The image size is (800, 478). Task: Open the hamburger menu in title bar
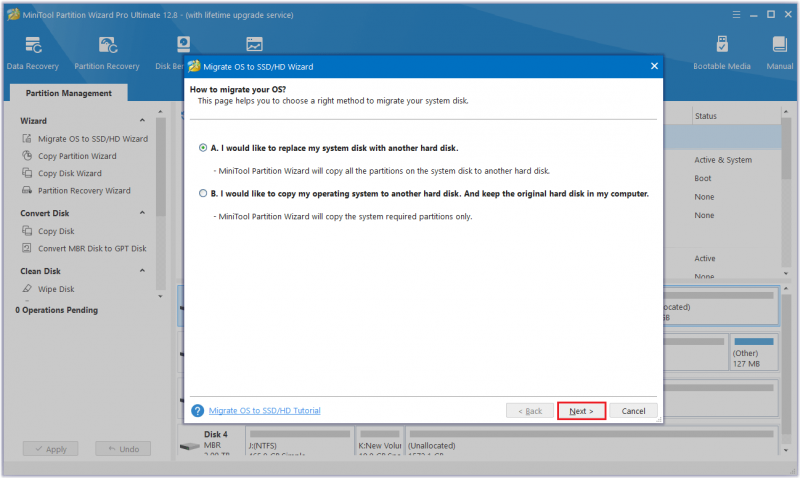point(736,15)
